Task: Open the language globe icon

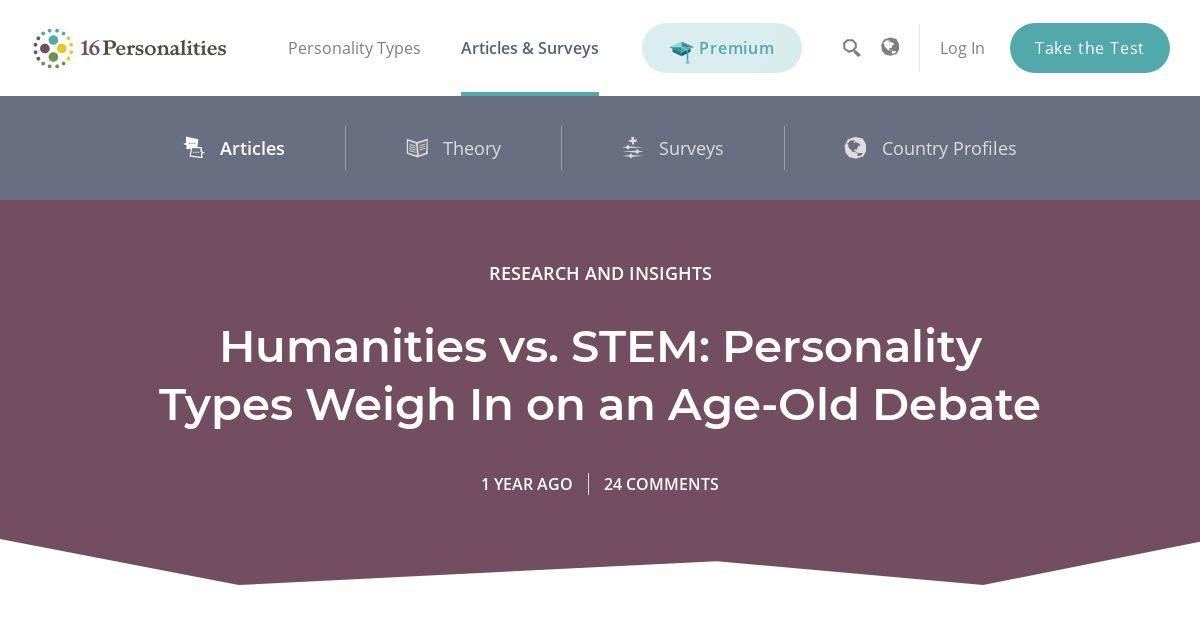Action: (890, 47)
